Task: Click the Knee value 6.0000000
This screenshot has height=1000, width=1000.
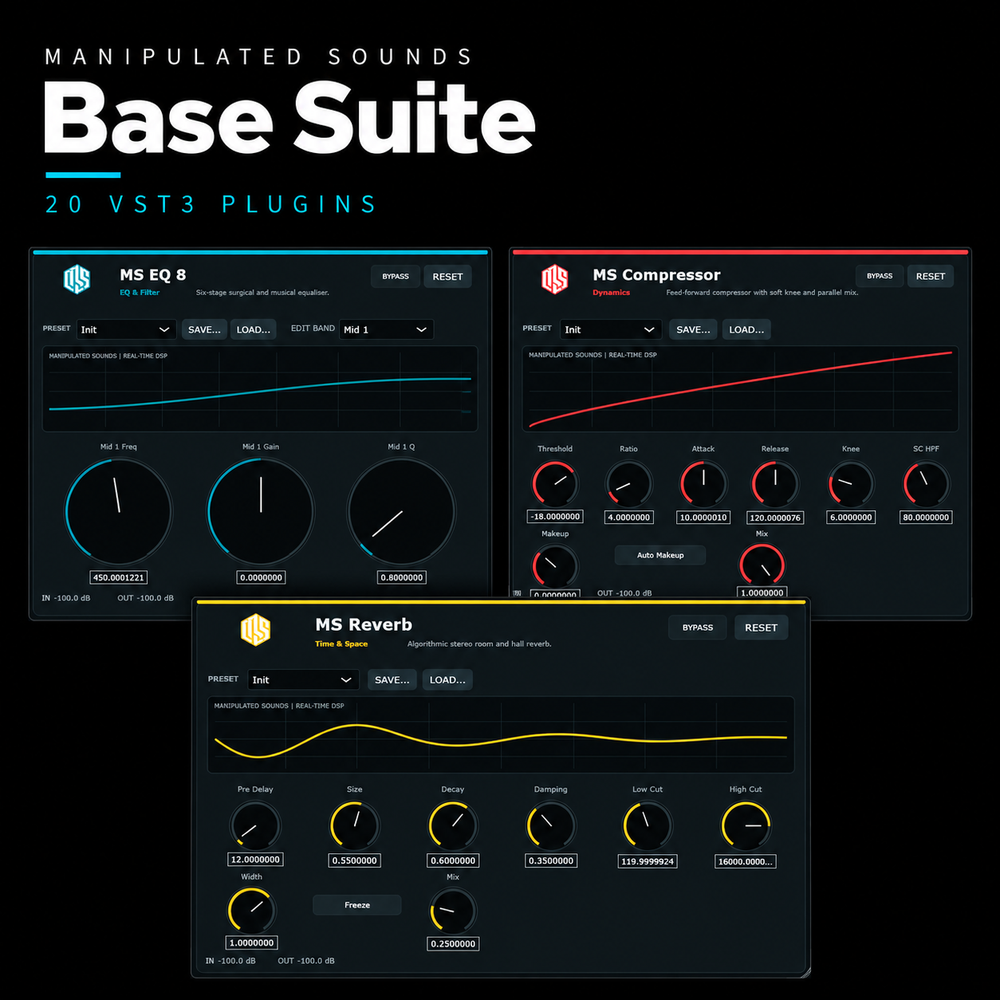Action: (x=851, y=517)
